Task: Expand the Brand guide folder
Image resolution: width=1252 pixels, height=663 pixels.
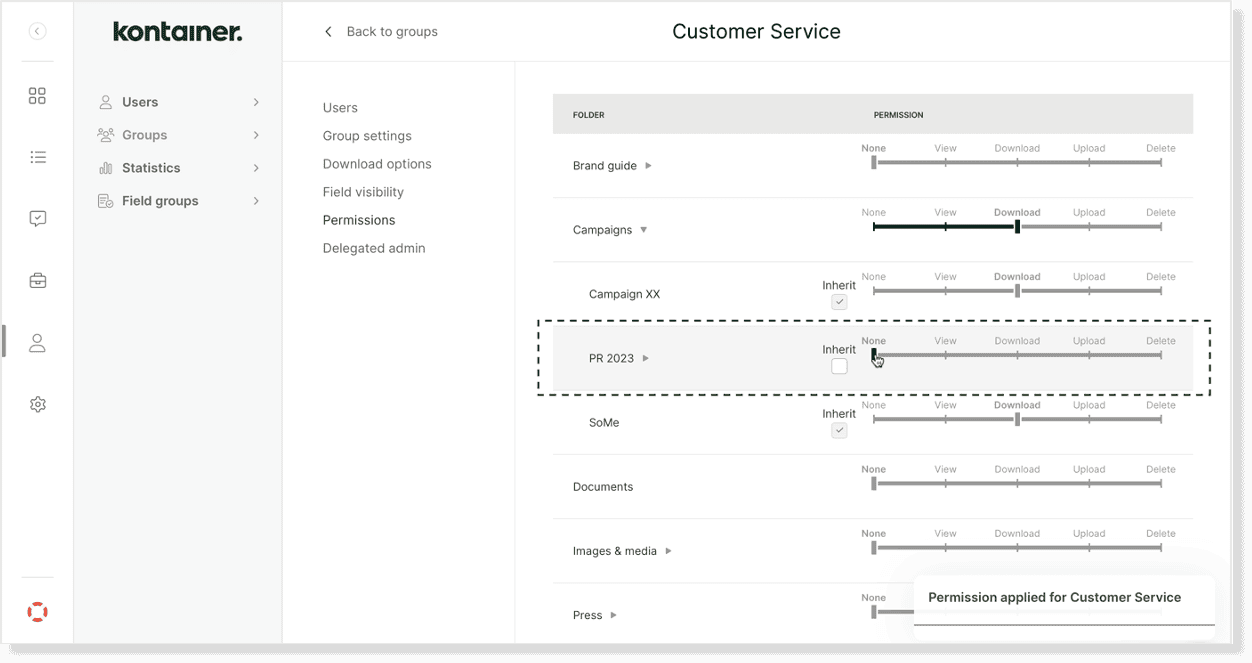Action: pos(648,166)
